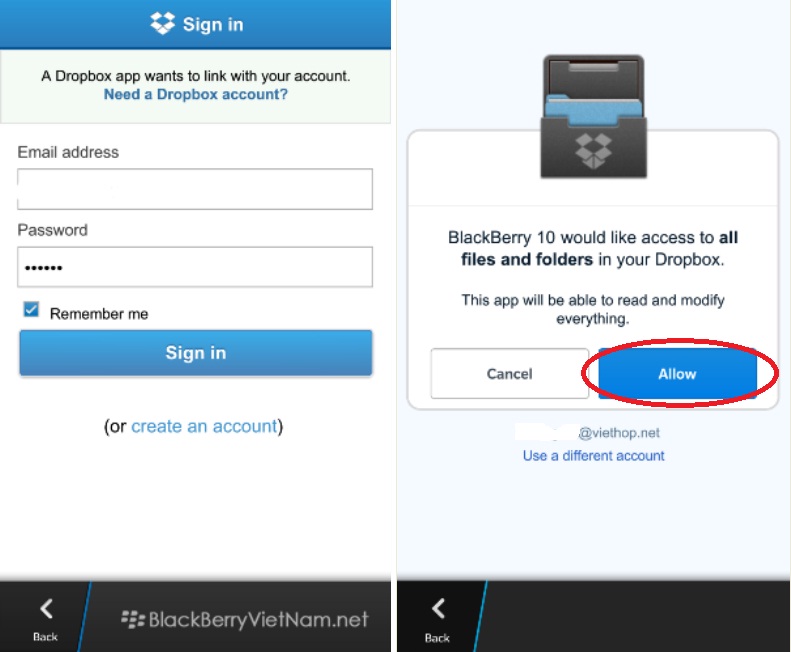
Task: Click the BlackBerryVietNam.net logo
Action: (245, 619)
